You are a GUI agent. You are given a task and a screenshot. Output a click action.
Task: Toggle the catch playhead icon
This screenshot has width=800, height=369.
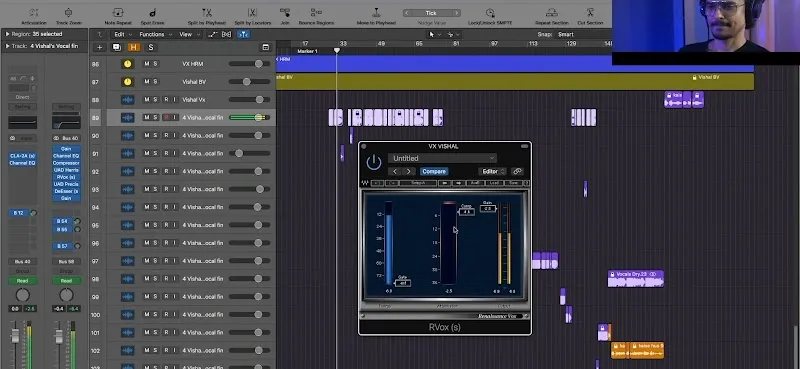(244, 34)
